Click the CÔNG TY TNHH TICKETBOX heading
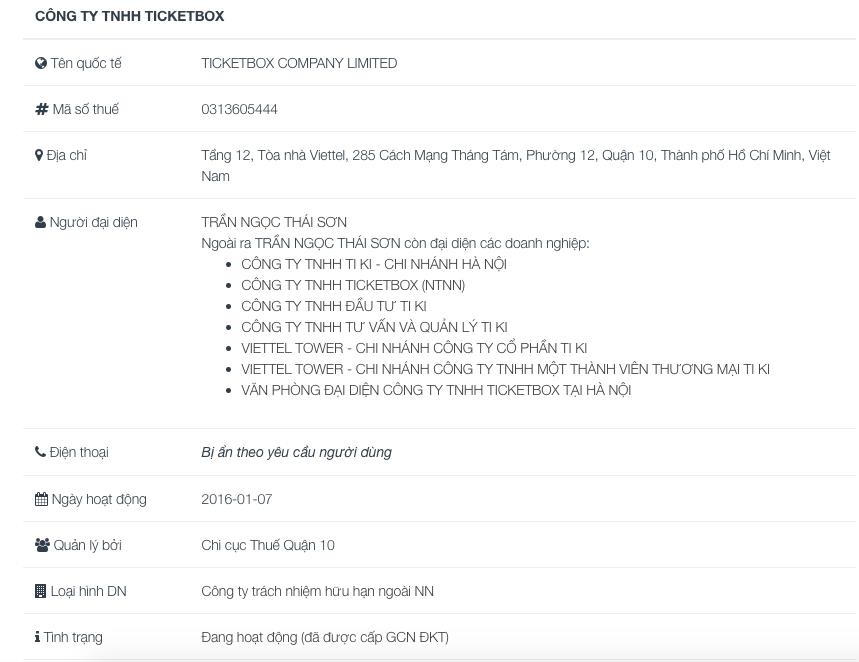This screenshot has height=662, width=859. (x=130, y=16)
